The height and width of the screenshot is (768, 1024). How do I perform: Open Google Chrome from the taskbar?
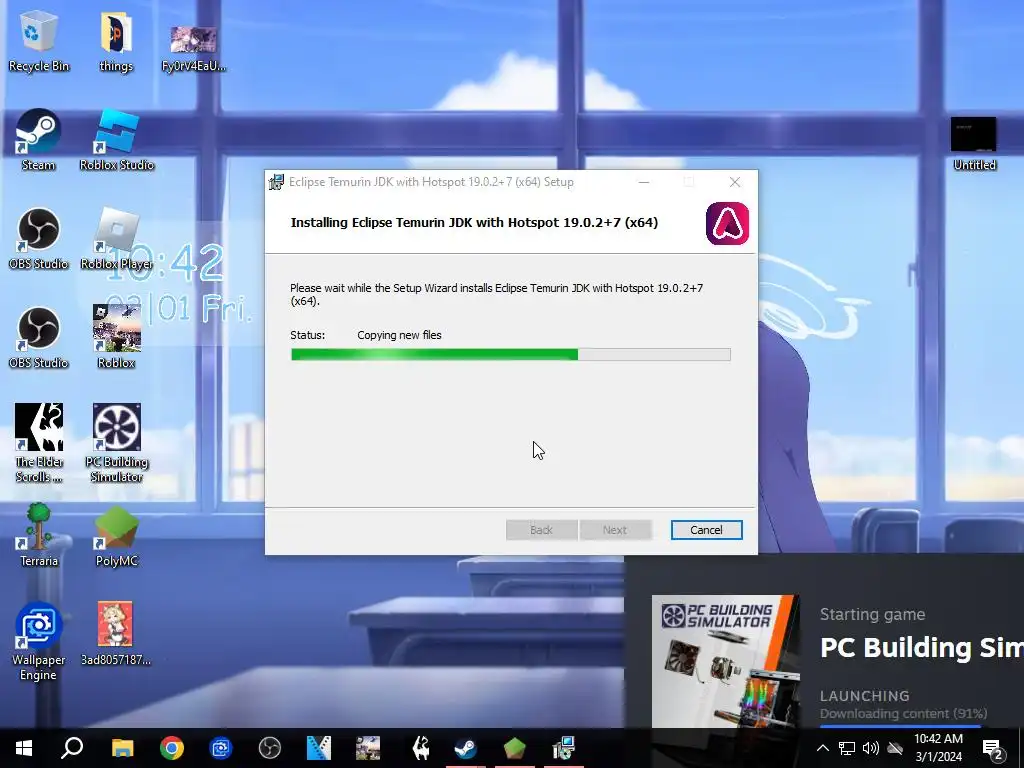(172, 748)
